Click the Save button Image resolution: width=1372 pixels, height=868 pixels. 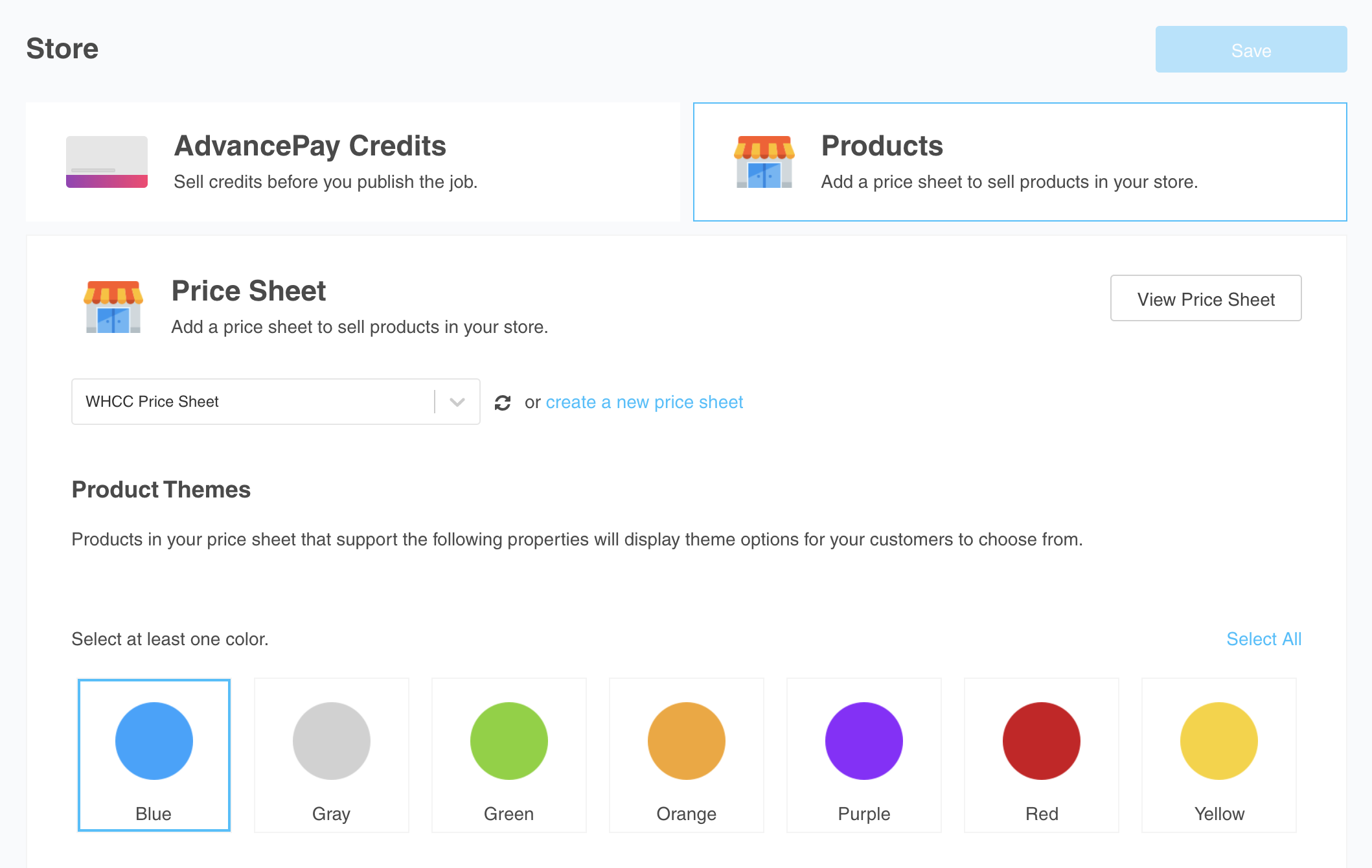[x=1250, y=49]
